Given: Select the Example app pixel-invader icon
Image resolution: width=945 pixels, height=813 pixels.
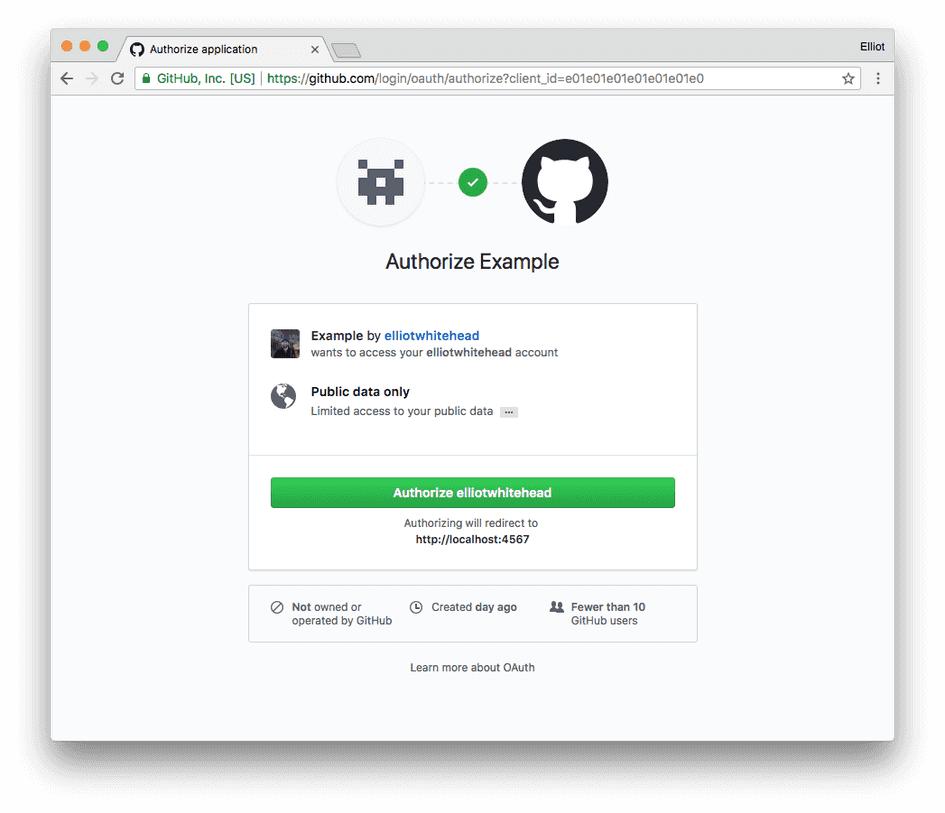Looking at the screenshot, I should (x=380, y=182).
